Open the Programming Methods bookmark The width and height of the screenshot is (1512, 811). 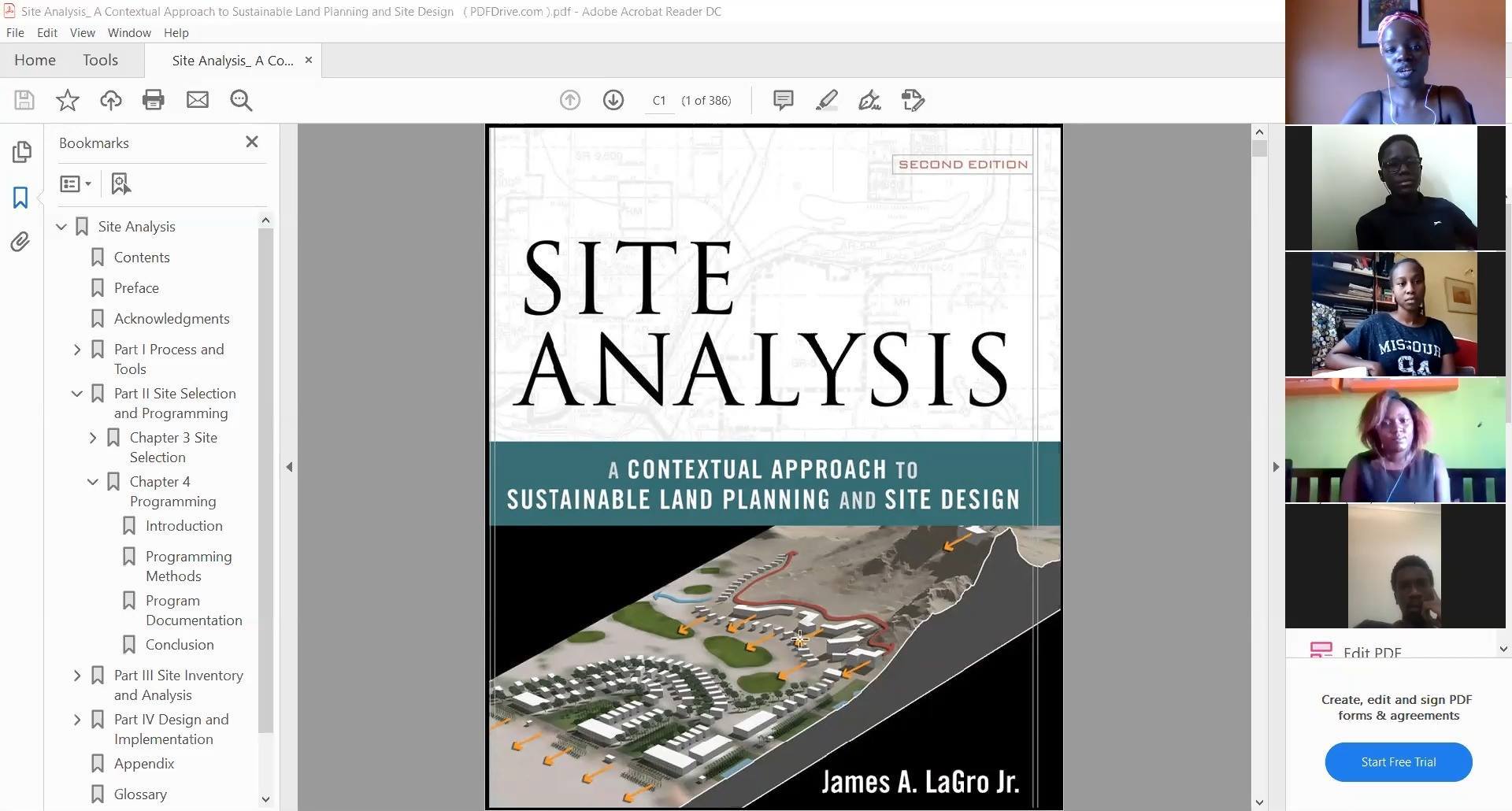click(x=189, y=566)
